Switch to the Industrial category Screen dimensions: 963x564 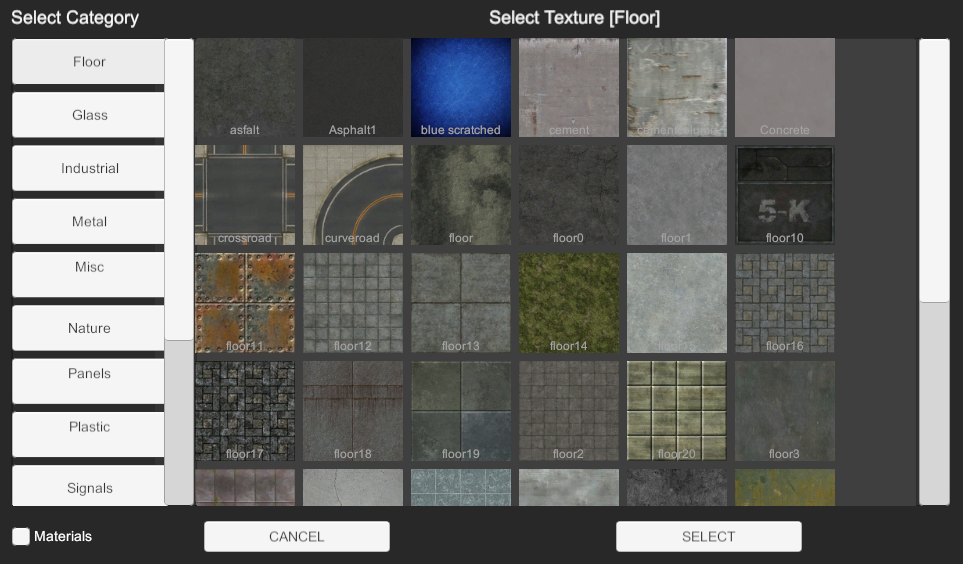tap(88, 168)
